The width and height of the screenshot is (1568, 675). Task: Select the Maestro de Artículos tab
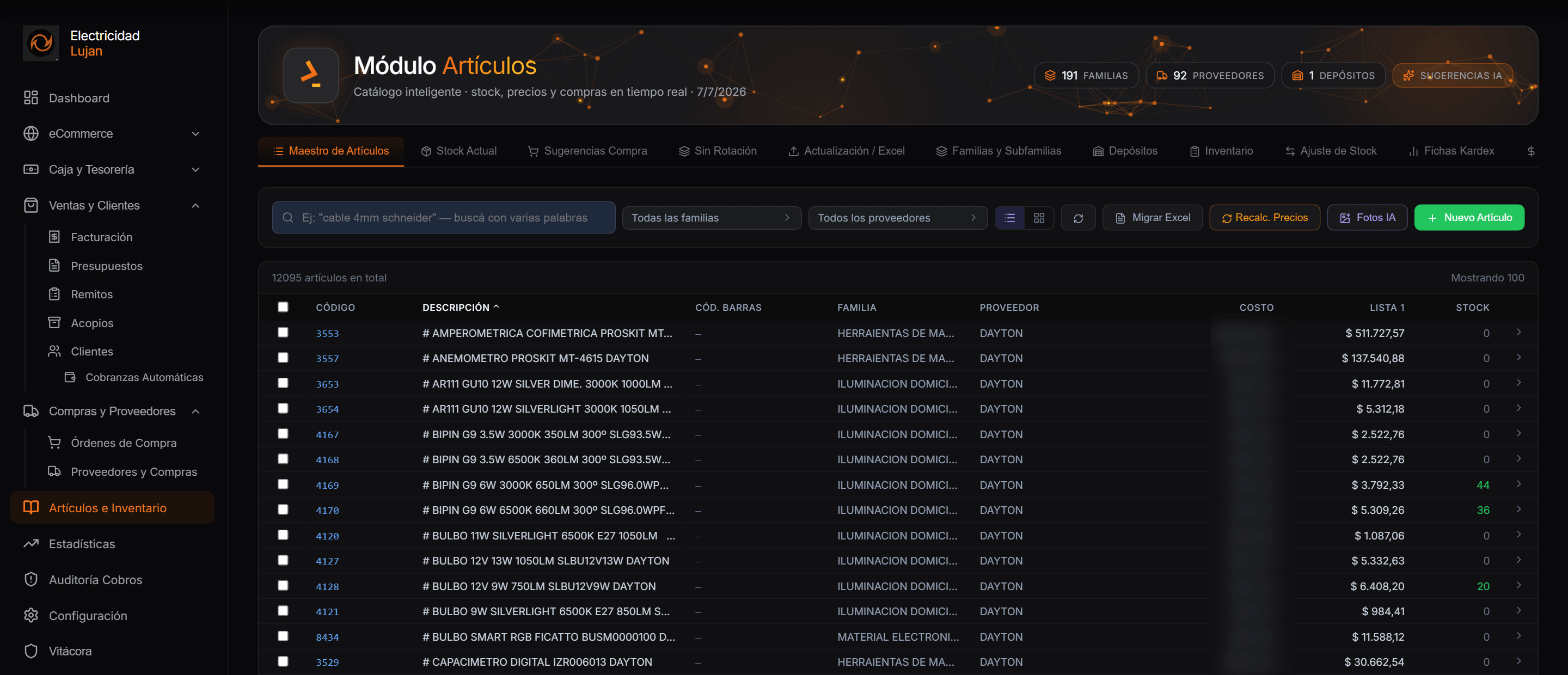point(331,151)
